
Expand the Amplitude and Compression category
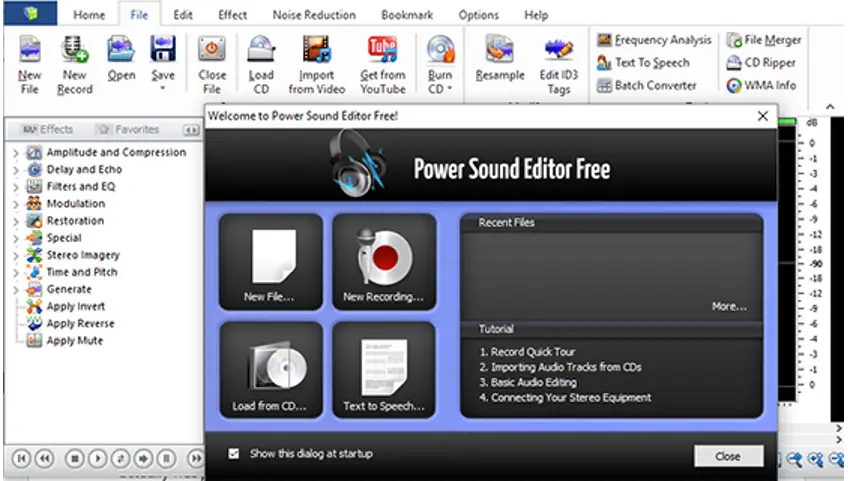click(16, 153)
